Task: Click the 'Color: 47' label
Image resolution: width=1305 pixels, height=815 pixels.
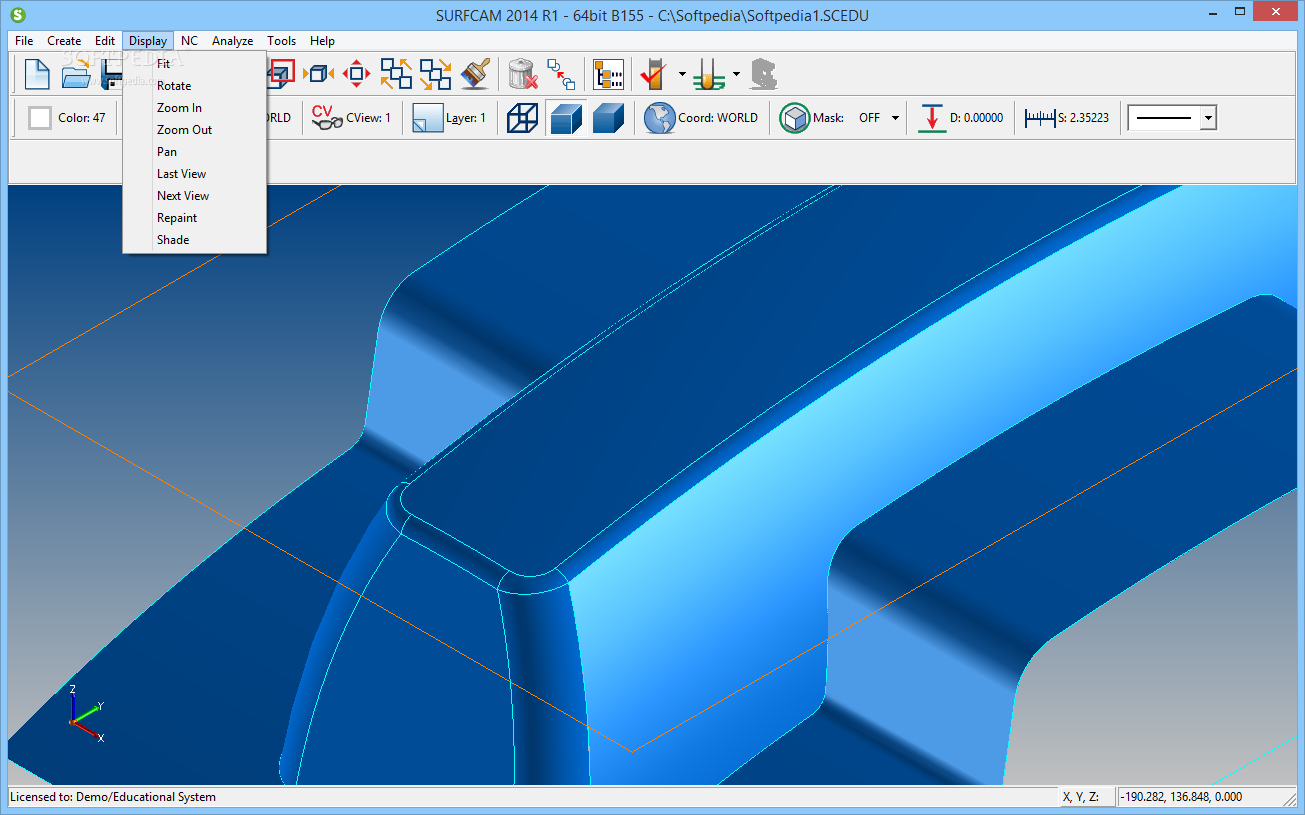Action: point(82,118)
